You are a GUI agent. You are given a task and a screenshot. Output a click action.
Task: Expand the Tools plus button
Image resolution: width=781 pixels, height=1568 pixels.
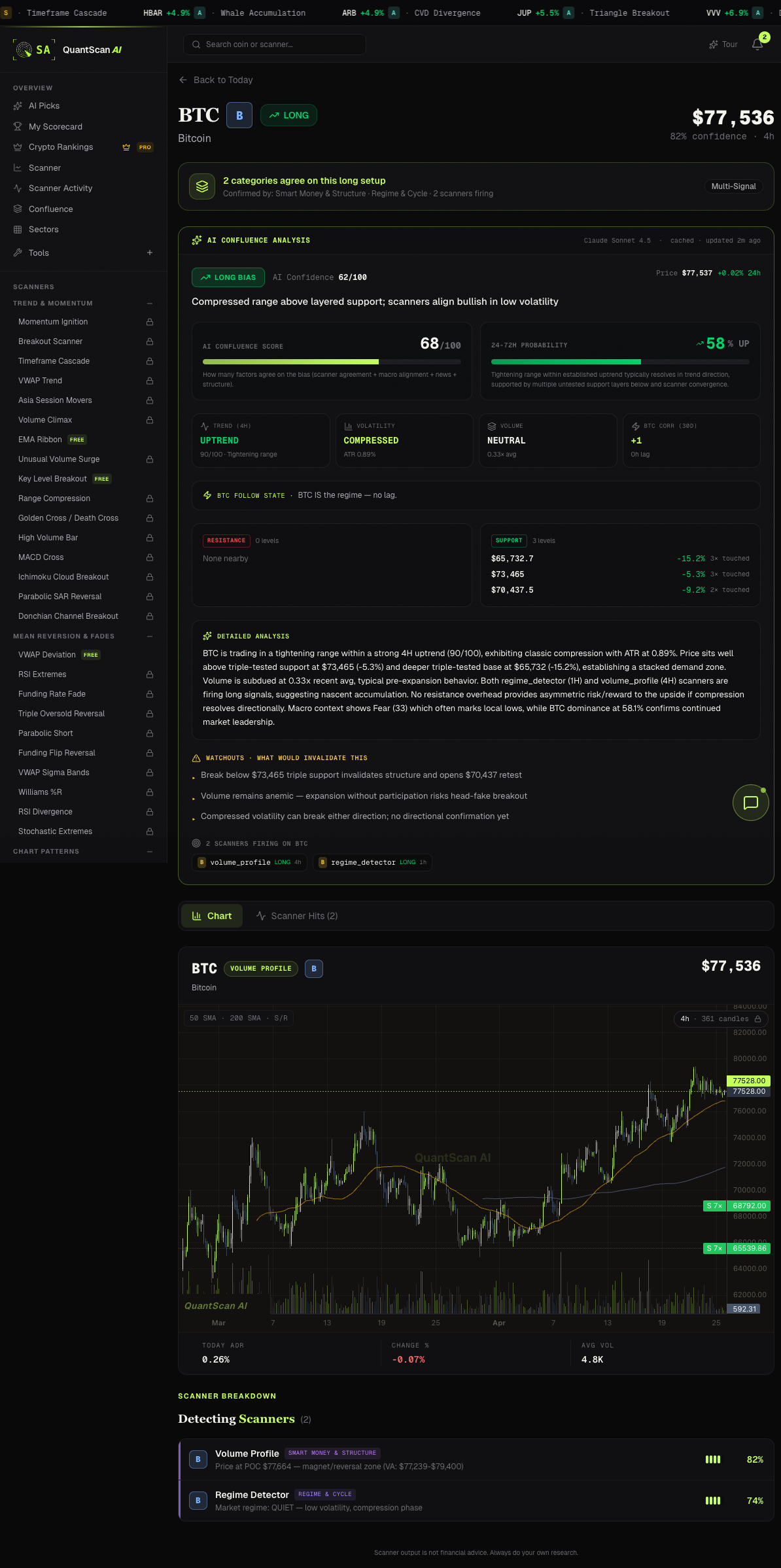point(150,253)
